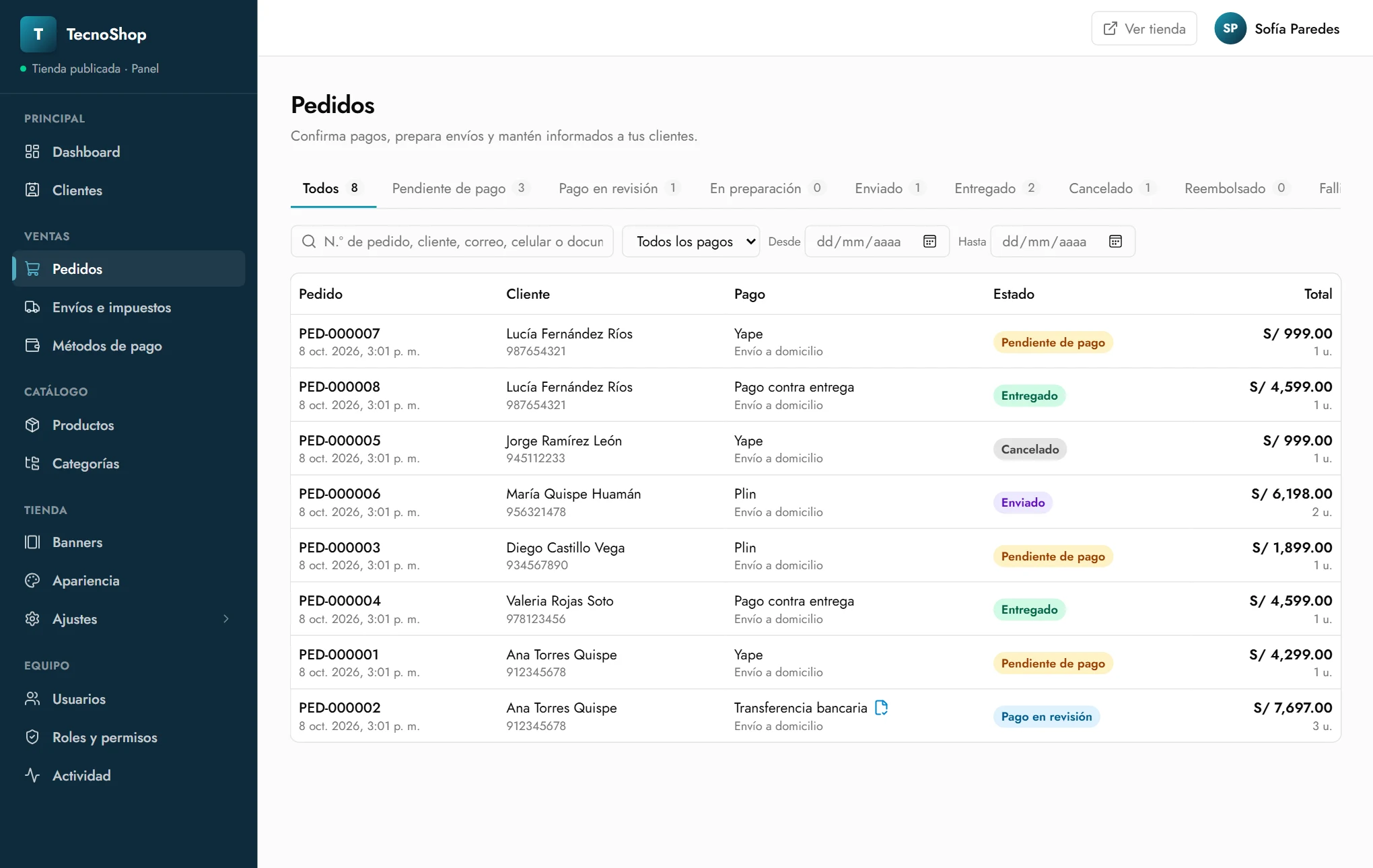Click the Pago en revisión status badge

pos(1046,717)
